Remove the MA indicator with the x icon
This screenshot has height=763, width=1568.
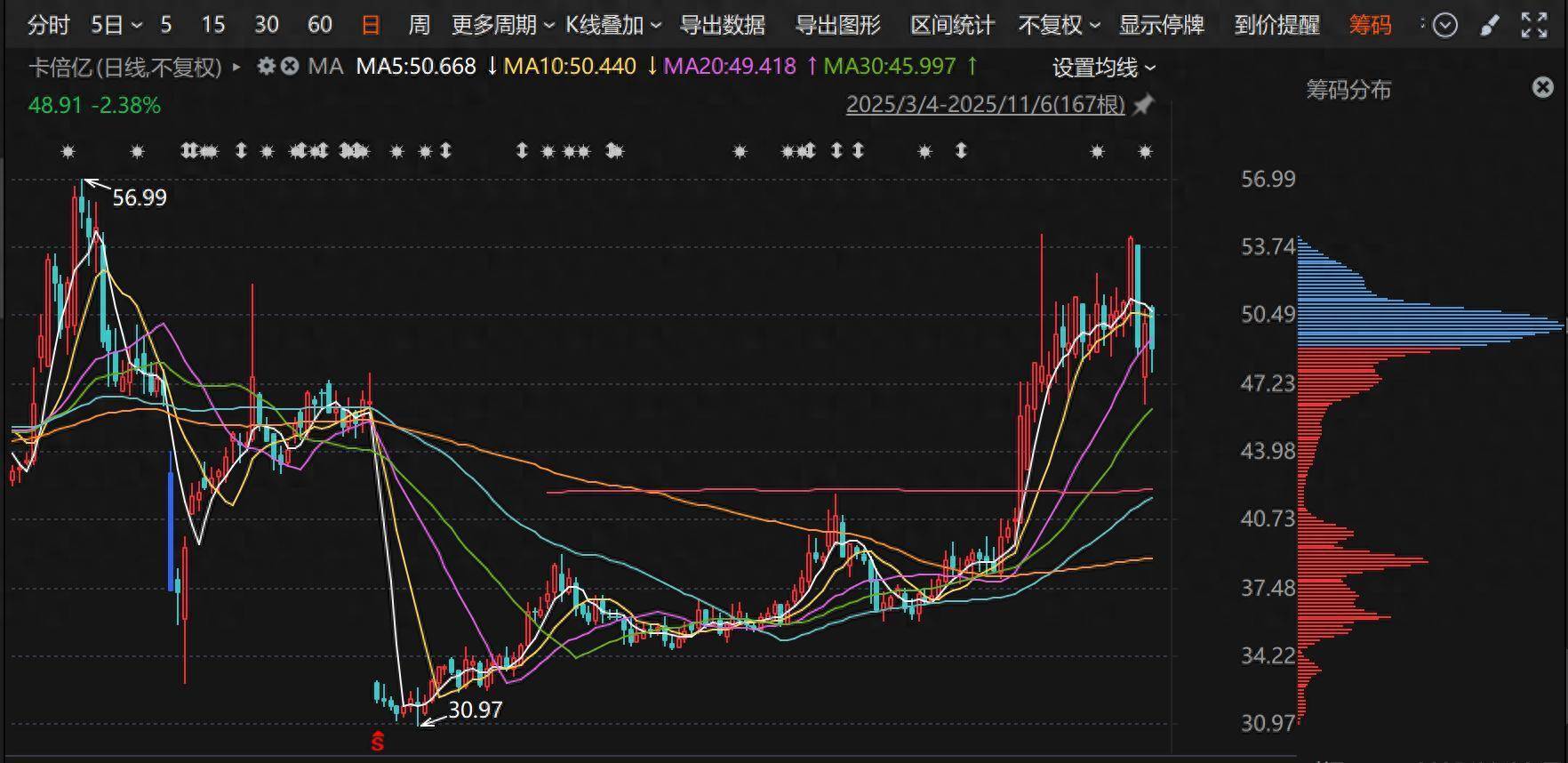coord(290,66)
